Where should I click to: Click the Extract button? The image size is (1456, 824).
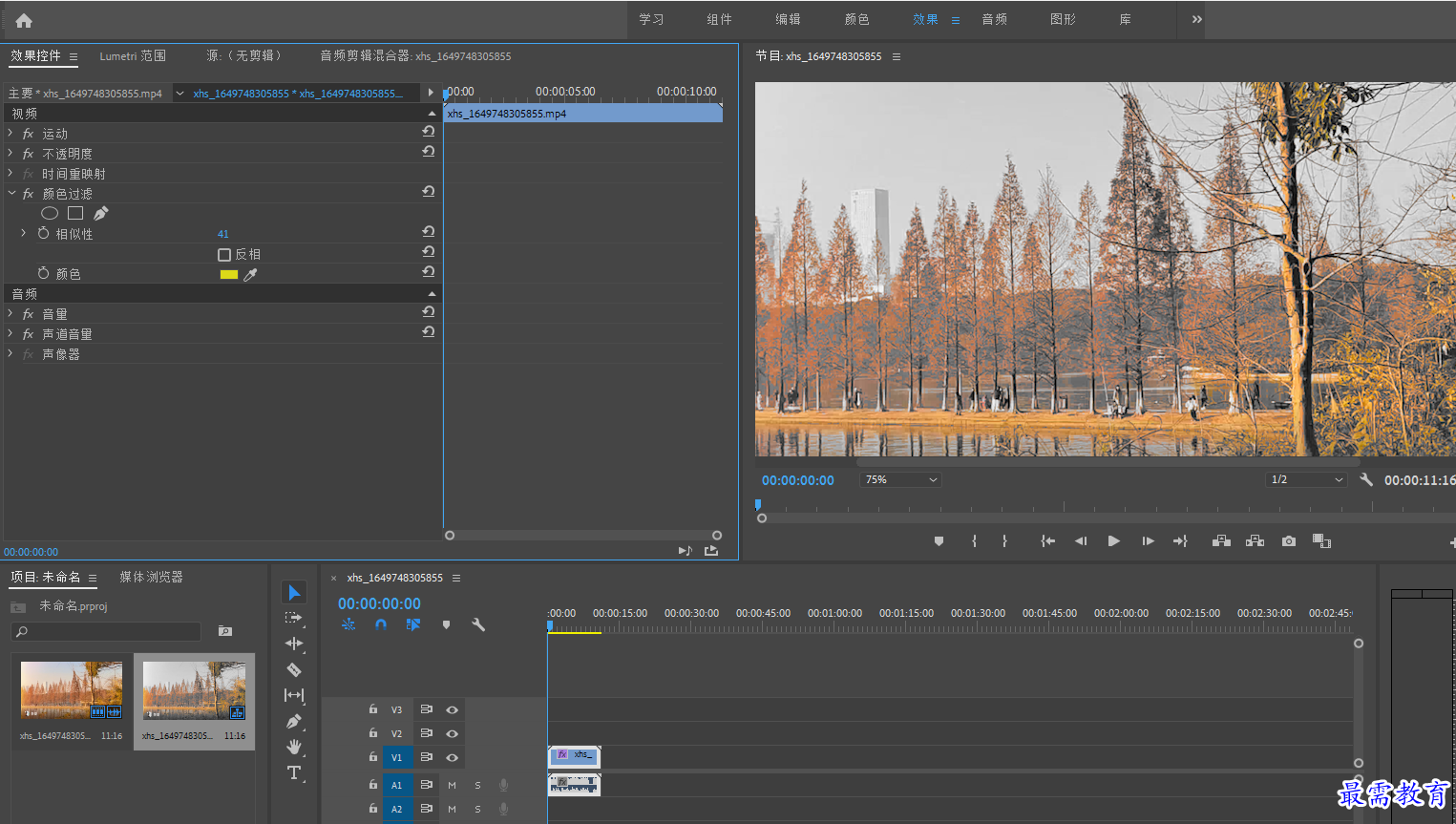point(1255,541)
